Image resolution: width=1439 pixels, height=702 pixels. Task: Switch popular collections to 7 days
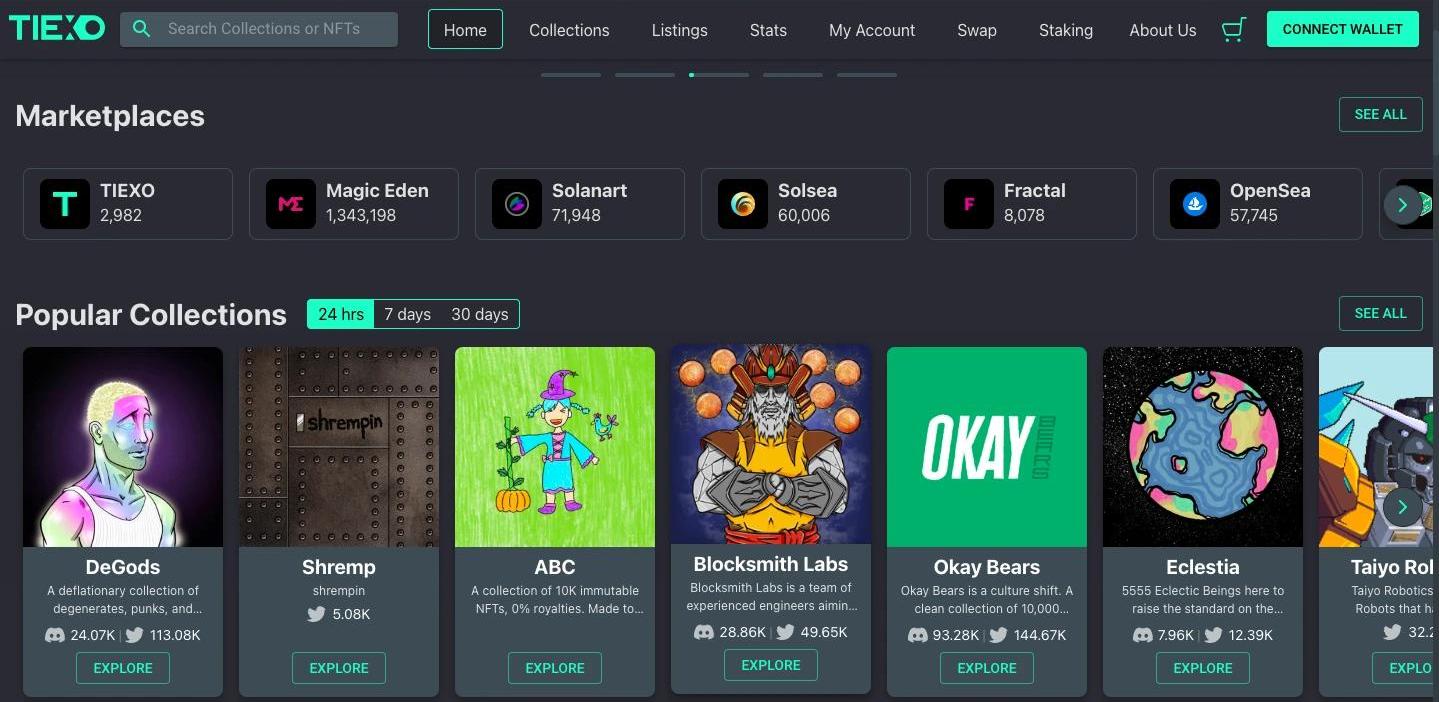click(x=408, y=314)
